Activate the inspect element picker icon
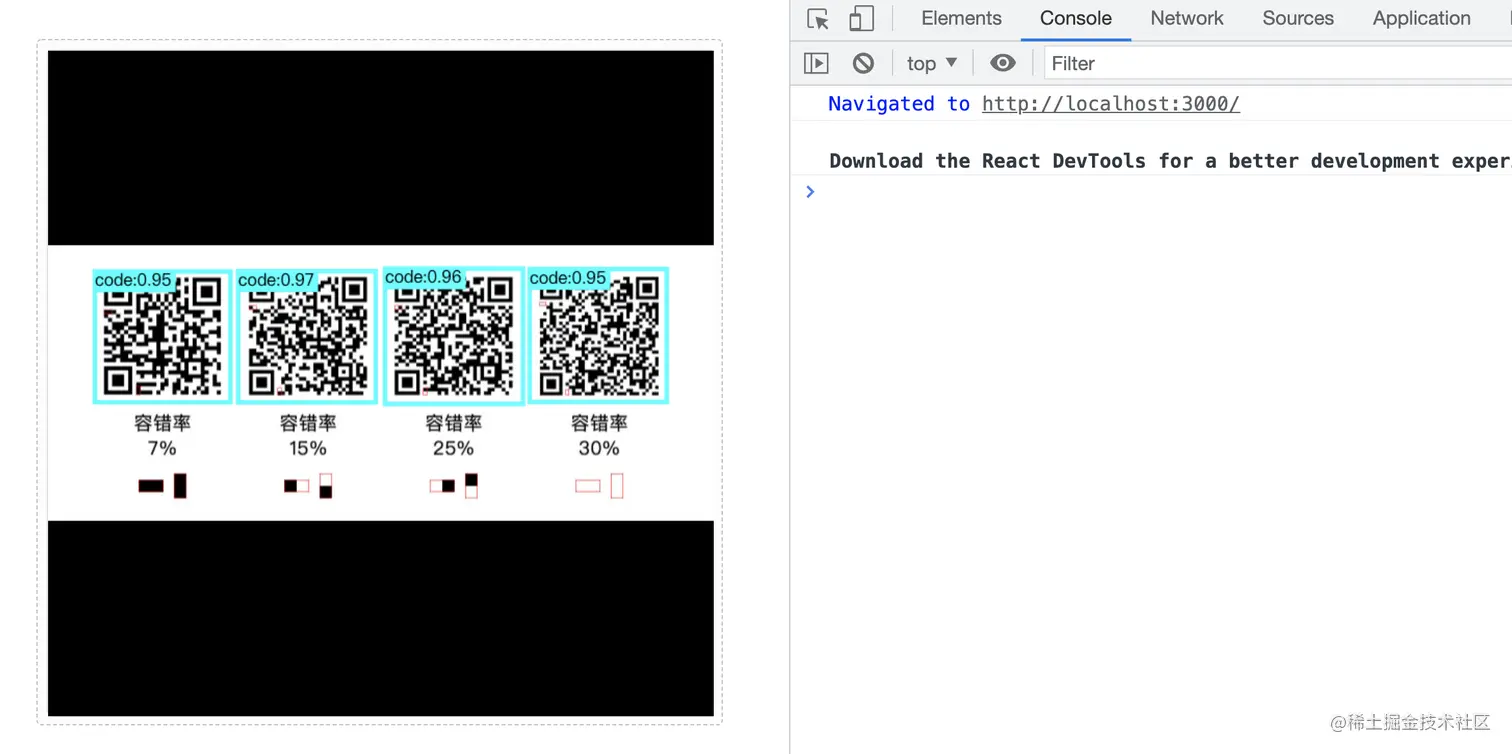Viewport: 1512px width, 754px height. pyautogui.click(x=818, y=19)
